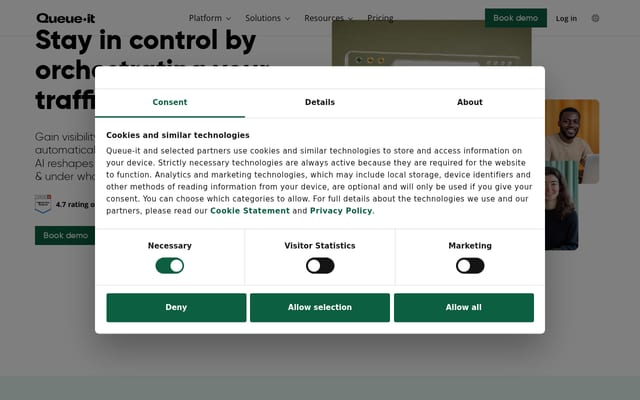Click Allow selection button
The height and width of the screenshot is (400, 640).
click(x=320, y=307)
